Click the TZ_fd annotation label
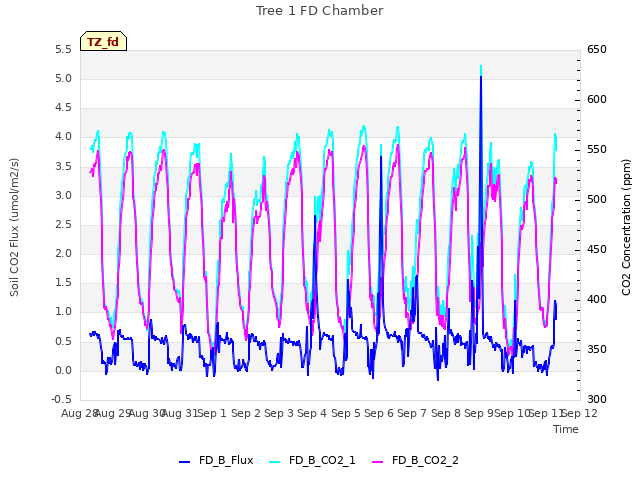Viewport: 640px width, 480px height. [x=103, y=41]
